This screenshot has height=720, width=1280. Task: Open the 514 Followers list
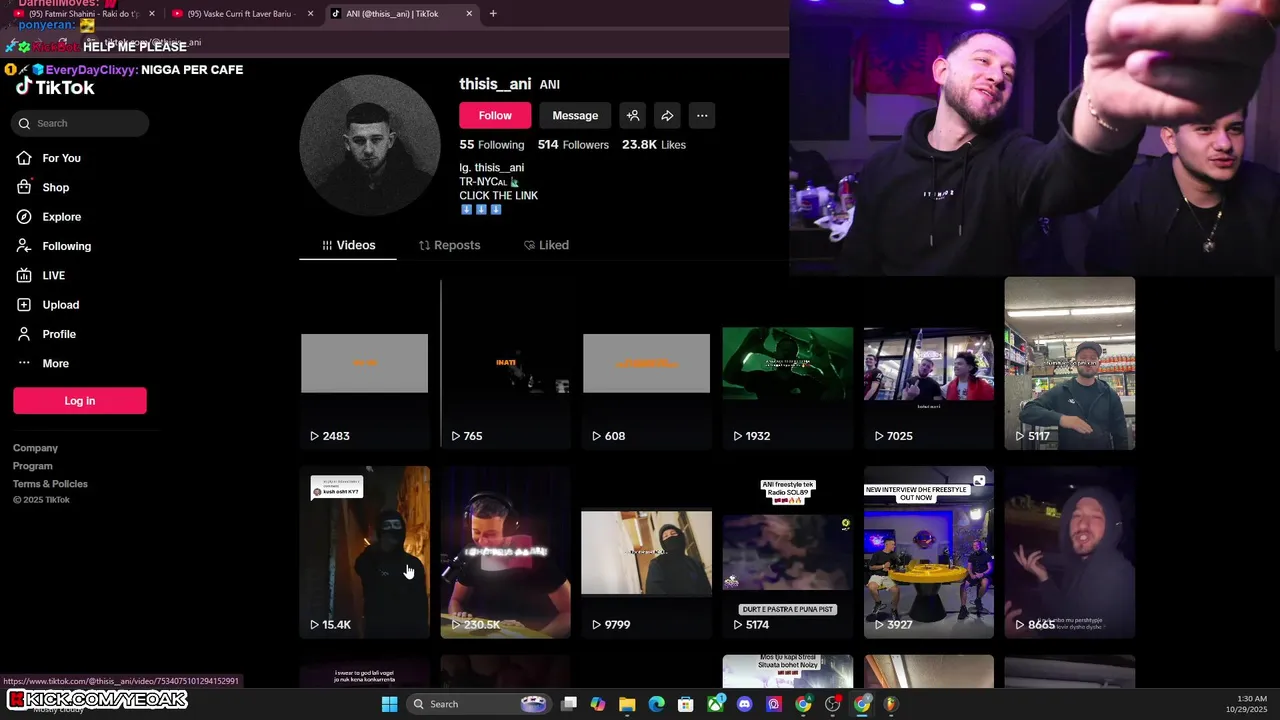coord(573,145)
